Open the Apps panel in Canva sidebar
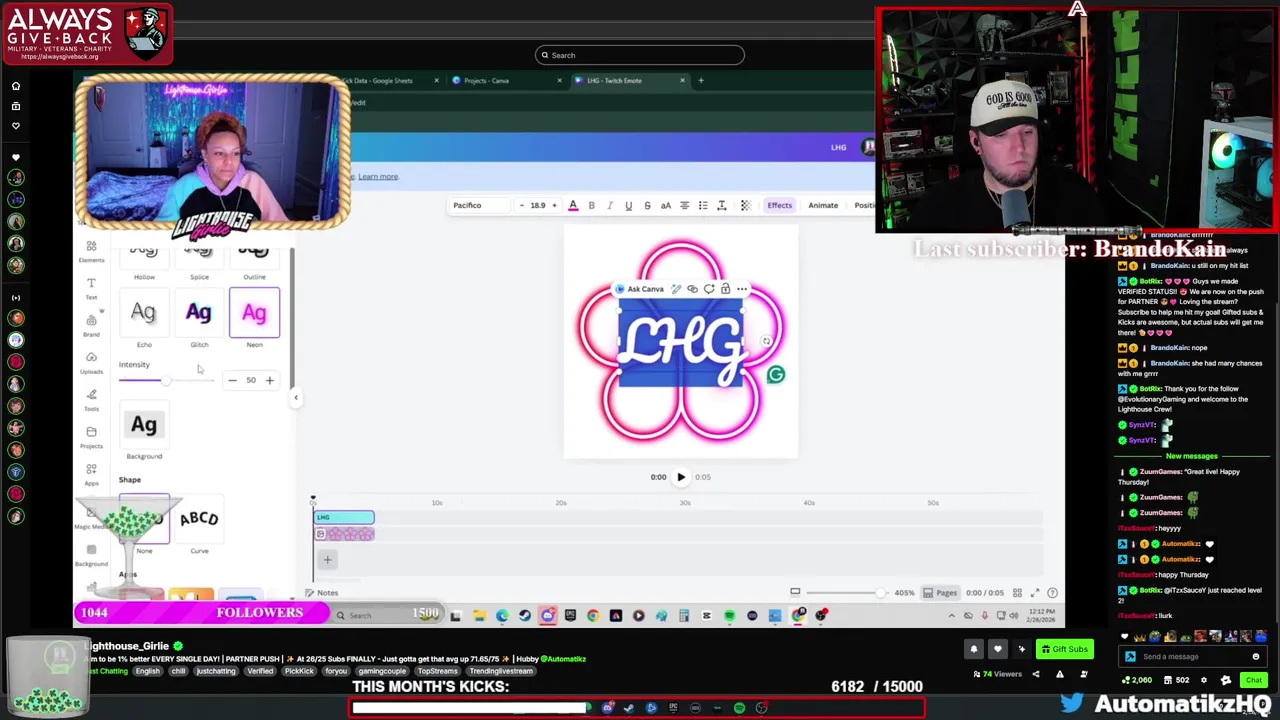Image resolution: width=1280 pixels, height=720 pixels. [x=91, y=474]
